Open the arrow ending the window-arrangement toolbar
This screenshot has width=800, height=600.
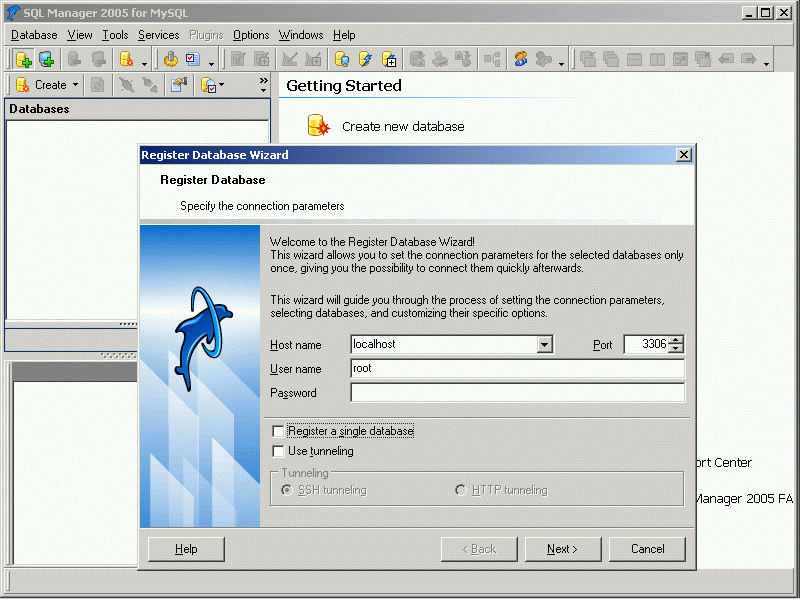tap(766, 64)
